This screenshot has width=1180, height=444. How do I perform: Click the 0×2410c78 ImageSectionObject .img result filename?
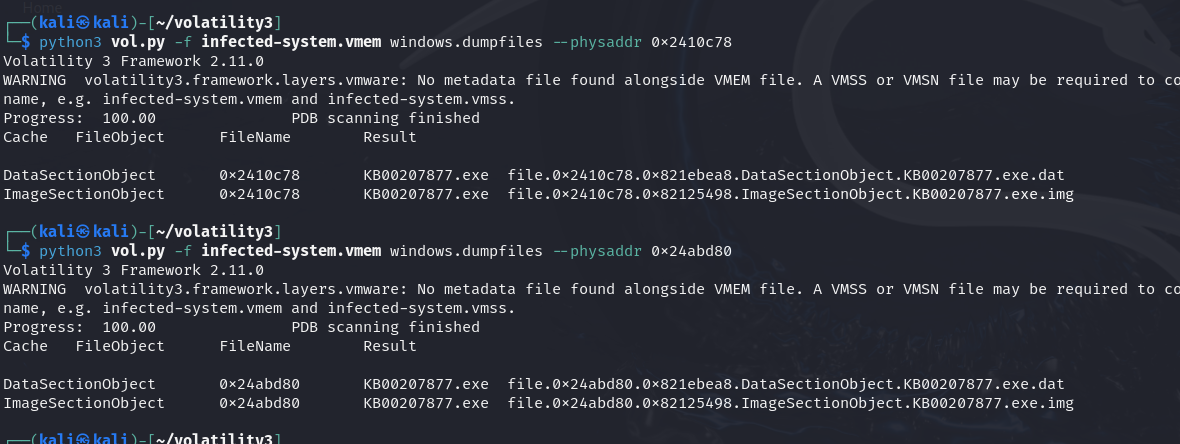(790, 194)
